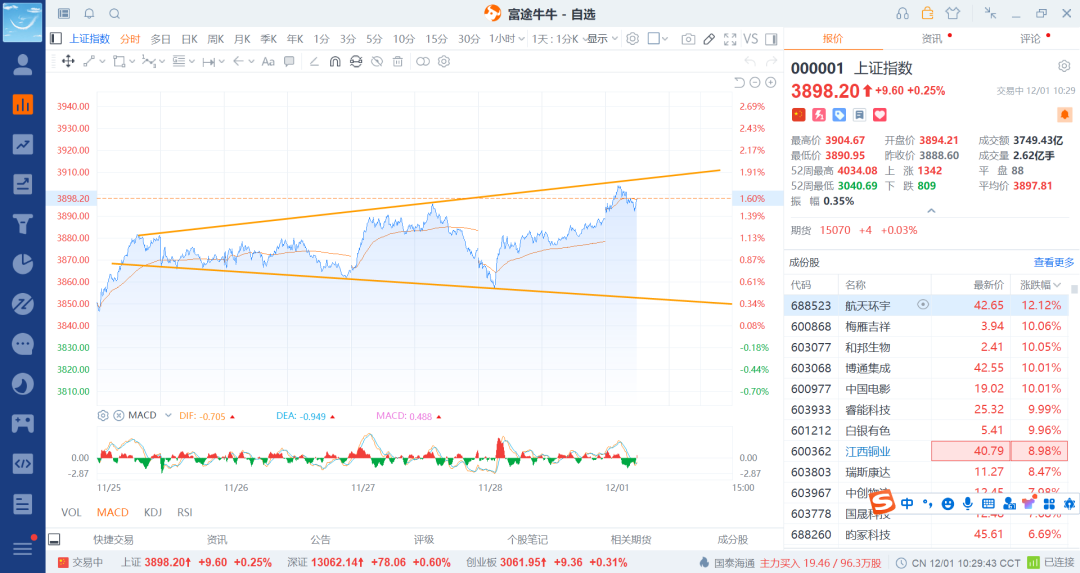
Task: Toggle the magnet snap tool
Action: click(x=335, y=61)
